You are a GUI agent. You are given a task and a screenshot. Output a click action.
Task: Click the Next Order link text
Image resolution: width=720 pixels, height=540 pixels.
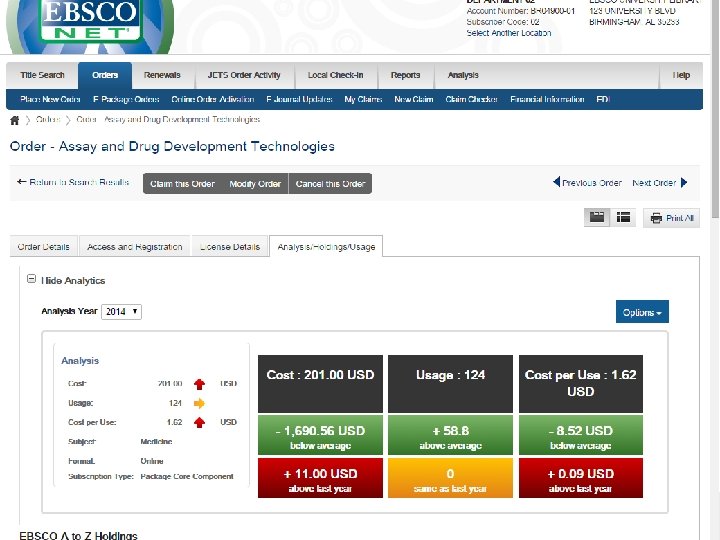tap(654, 183)
